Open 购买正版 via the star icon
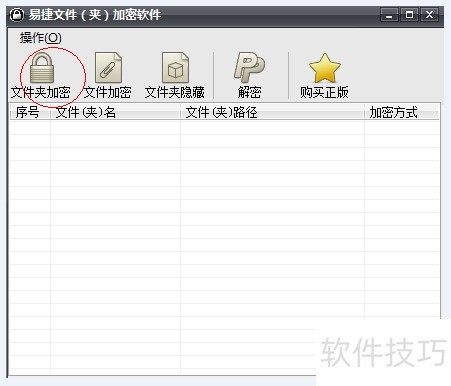Screen dimensions: 451x386 tap(325, 68)
